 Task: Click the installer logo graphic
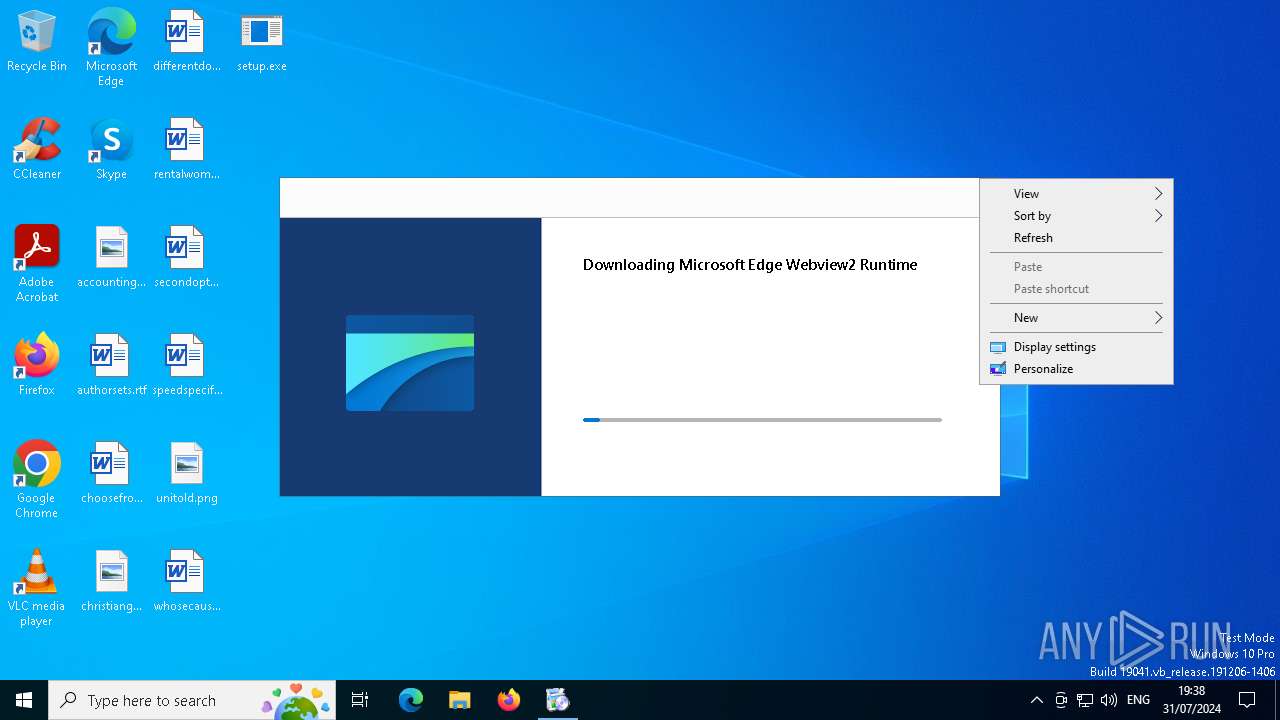pyautogui.click(x=410, y=363)
